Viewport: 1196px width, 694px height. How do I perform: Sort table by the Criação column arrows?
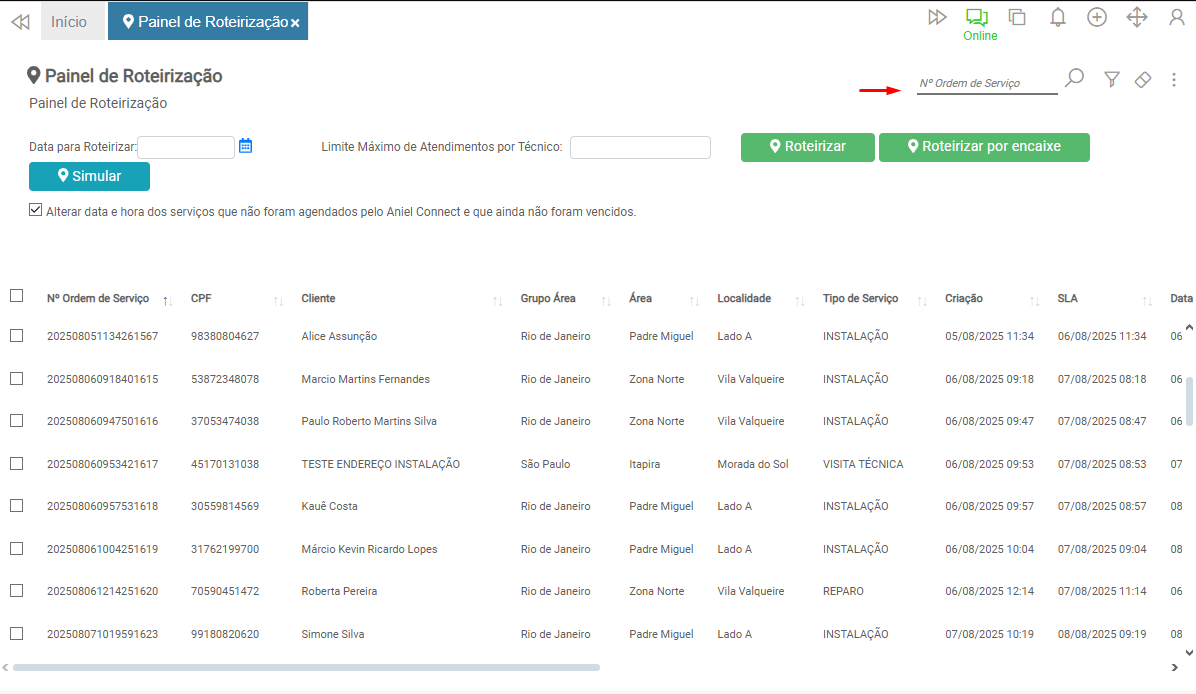tap(1035, 300)
